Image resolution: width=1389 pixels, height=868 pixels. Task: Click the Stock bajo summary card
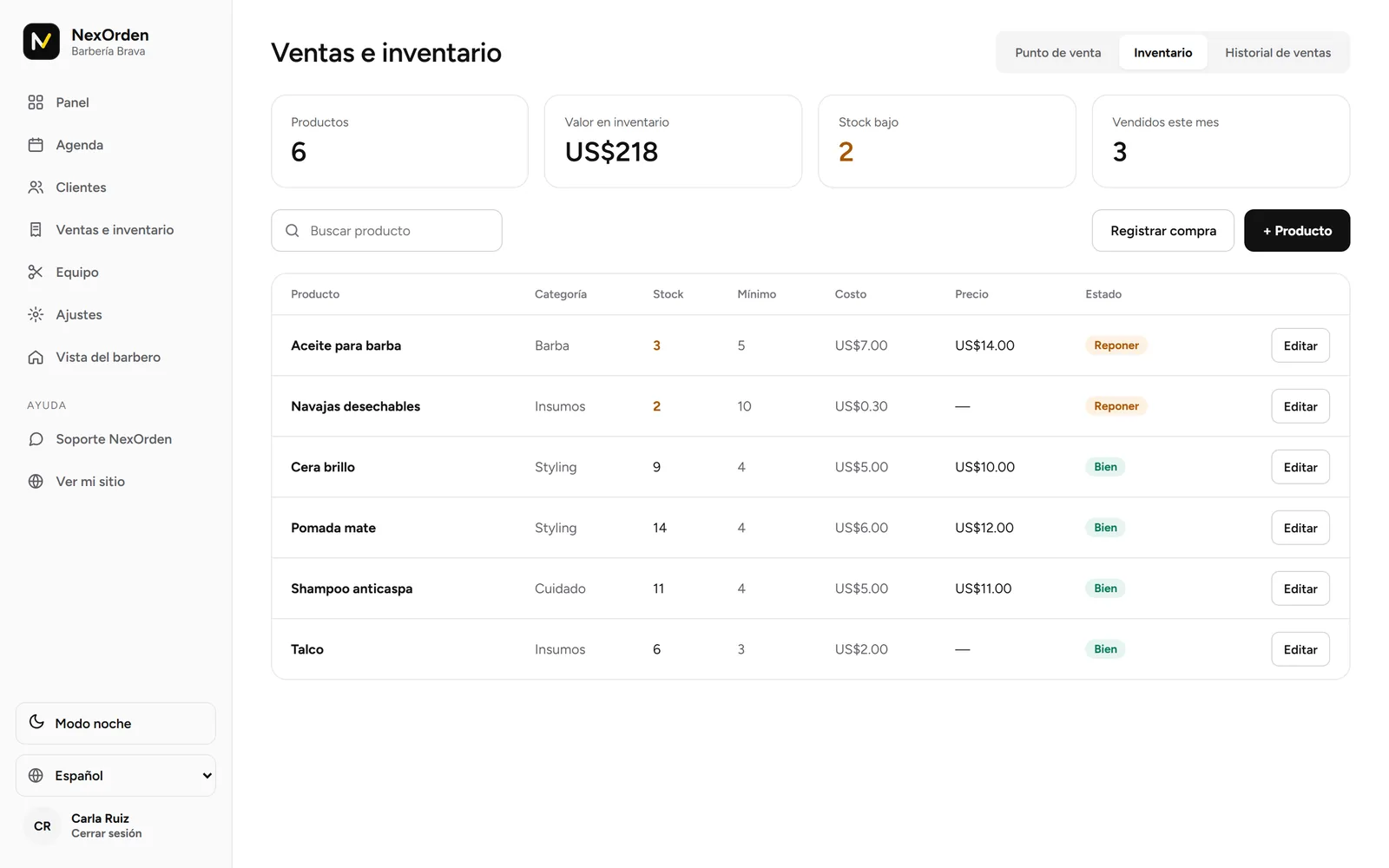click(x=946, y=141)
